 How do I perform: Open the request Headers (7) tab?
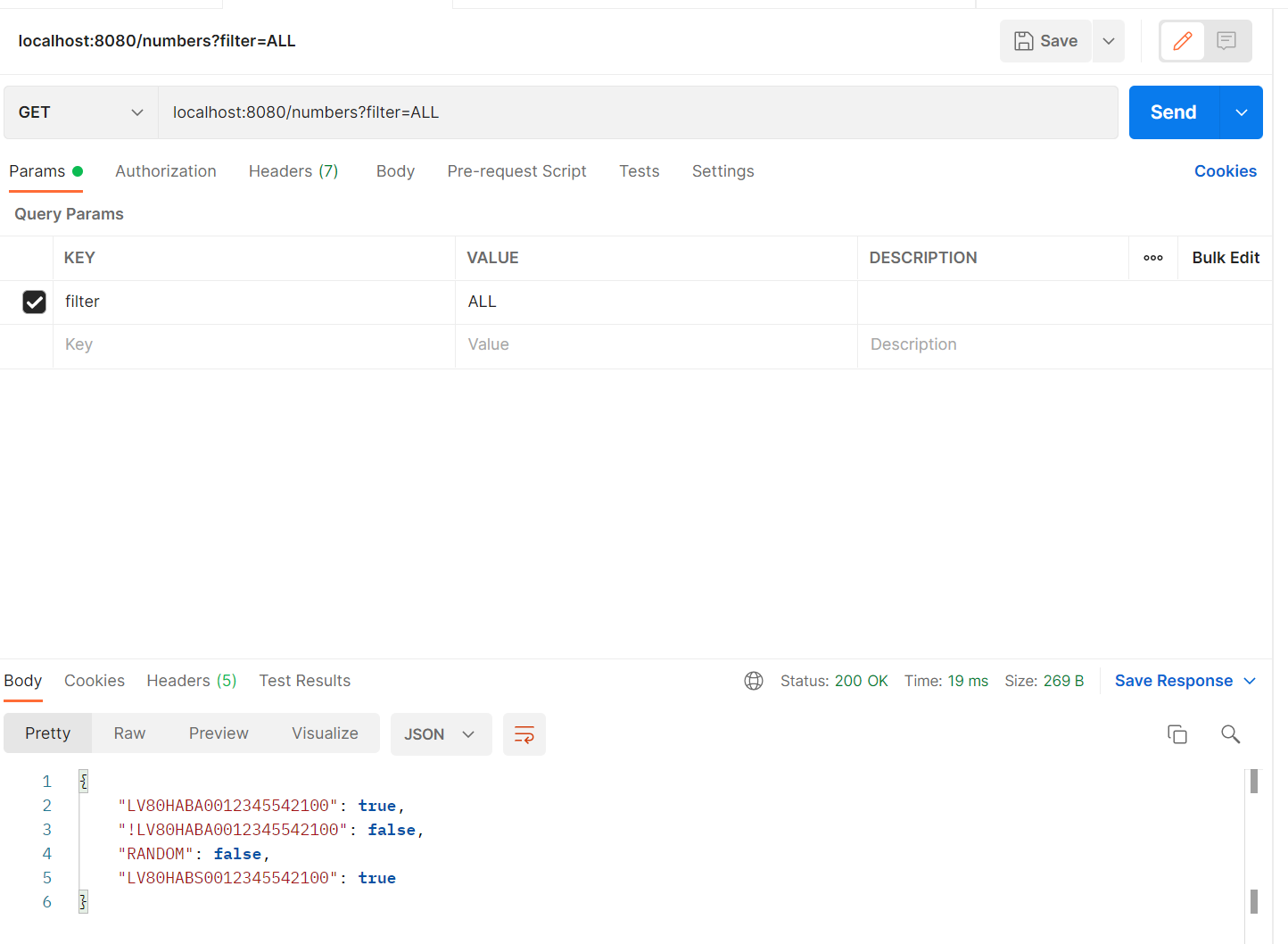click(x=293, y=171)
